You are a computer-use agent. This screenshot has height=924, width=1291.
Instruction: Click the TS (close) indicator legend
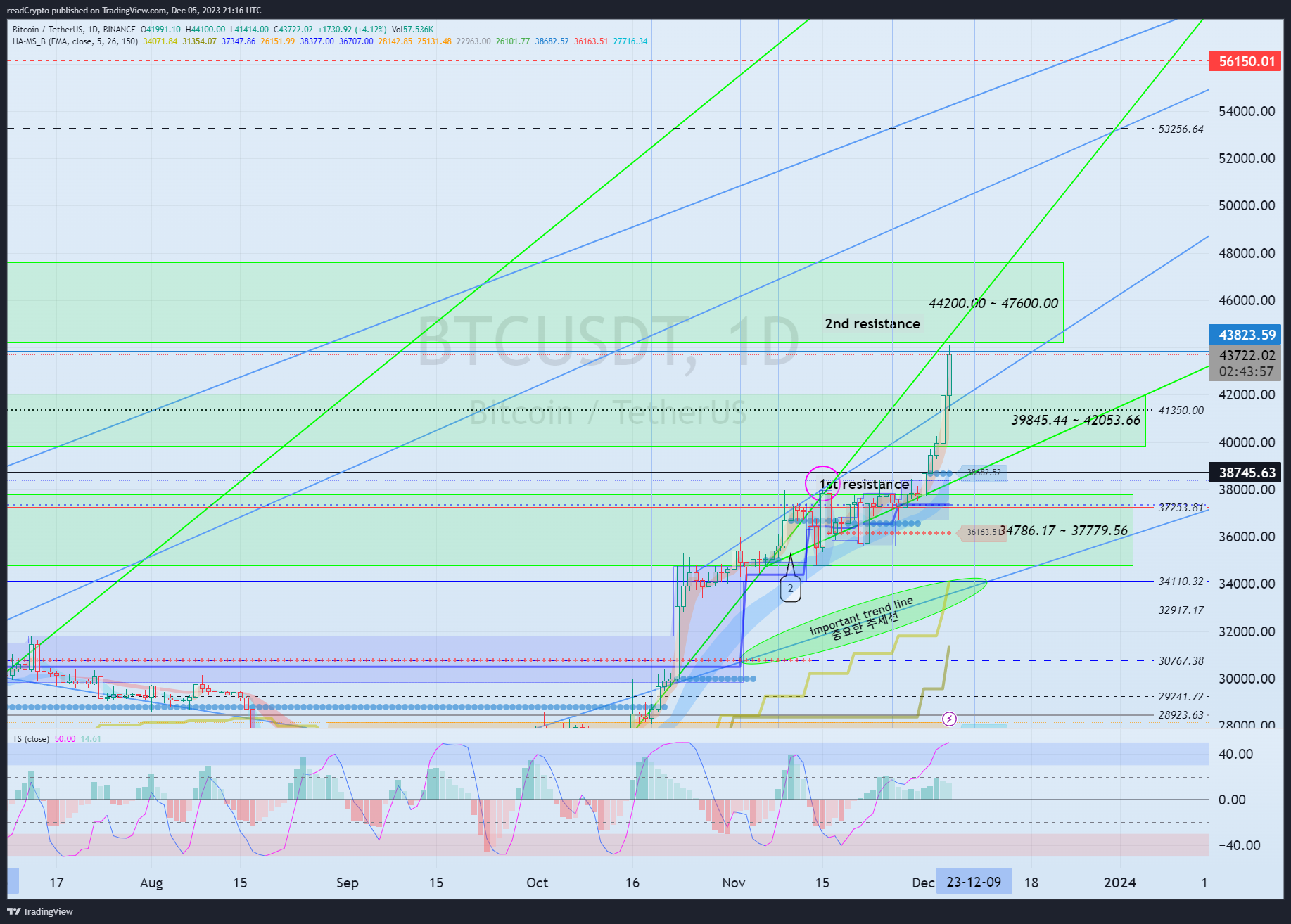(31, 739)
